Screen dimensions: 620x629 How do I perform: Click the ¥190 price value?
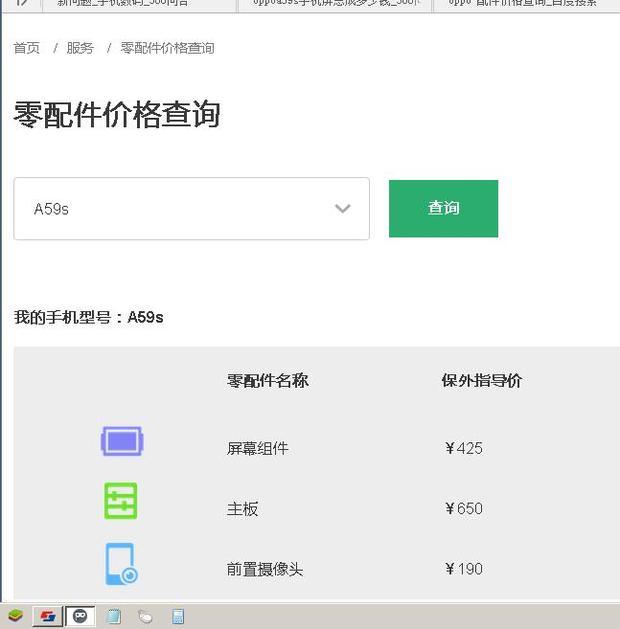pos(464,569)
